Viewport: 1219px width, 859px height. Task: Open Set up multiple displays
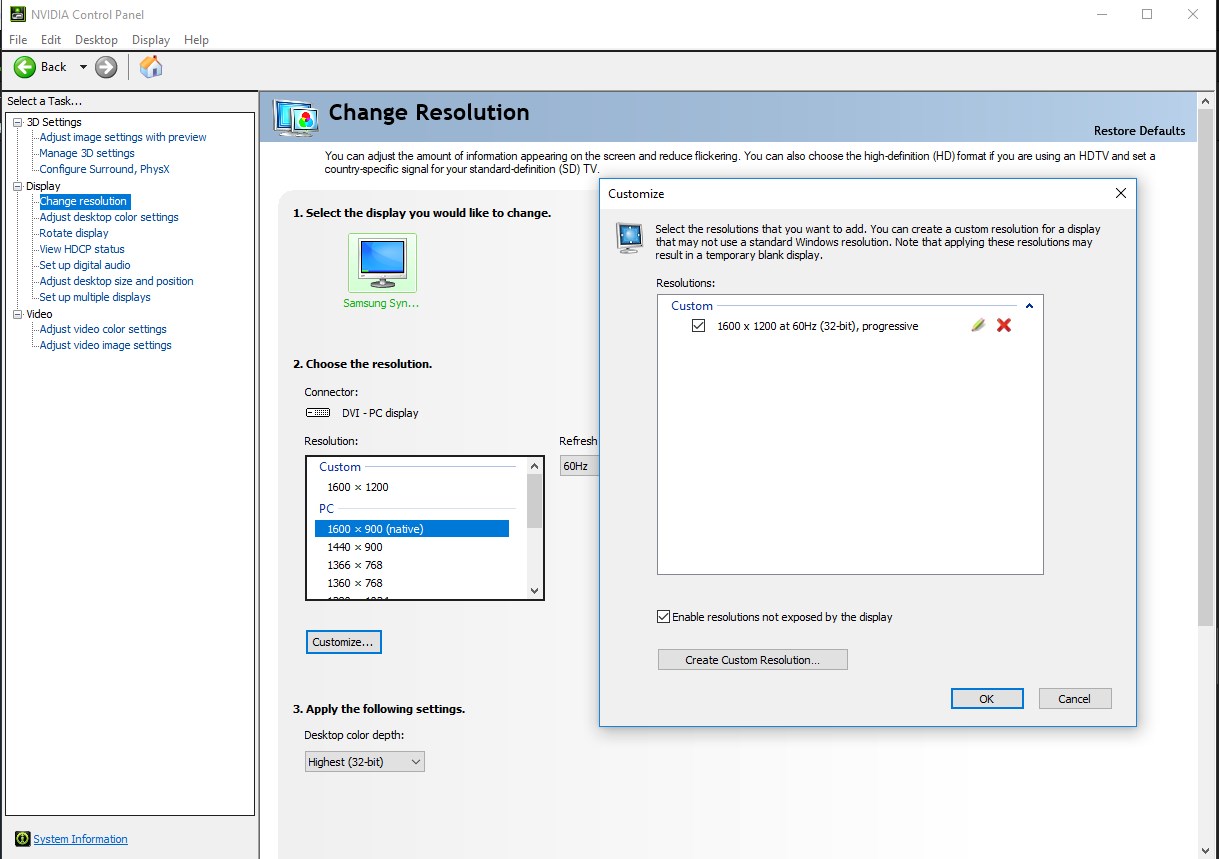pyautogui.click(x=95, y=297)
